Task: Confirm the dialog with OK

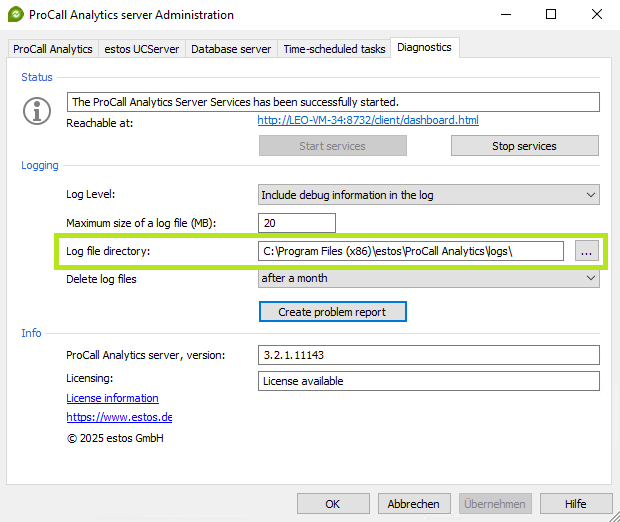Action: point(333,503)
